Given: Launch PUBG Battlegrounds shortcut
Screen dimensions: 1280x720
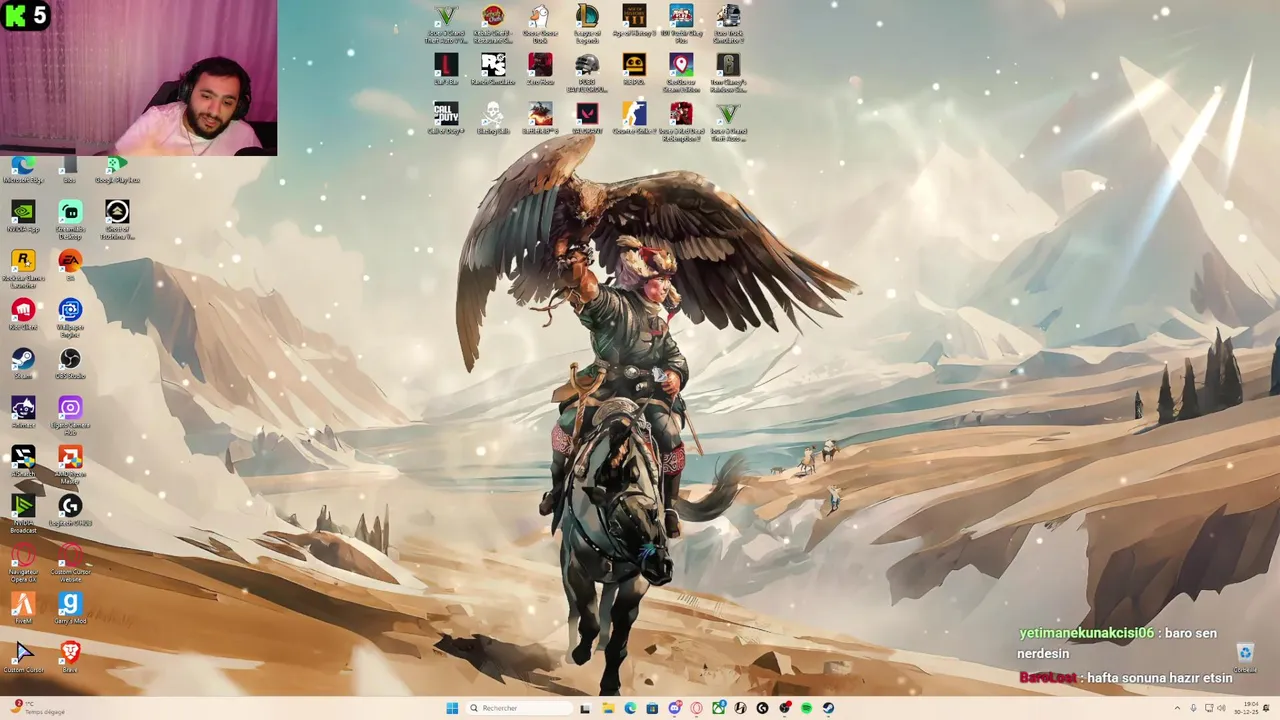Looking at the screenshot, I should tap(587, 73).
